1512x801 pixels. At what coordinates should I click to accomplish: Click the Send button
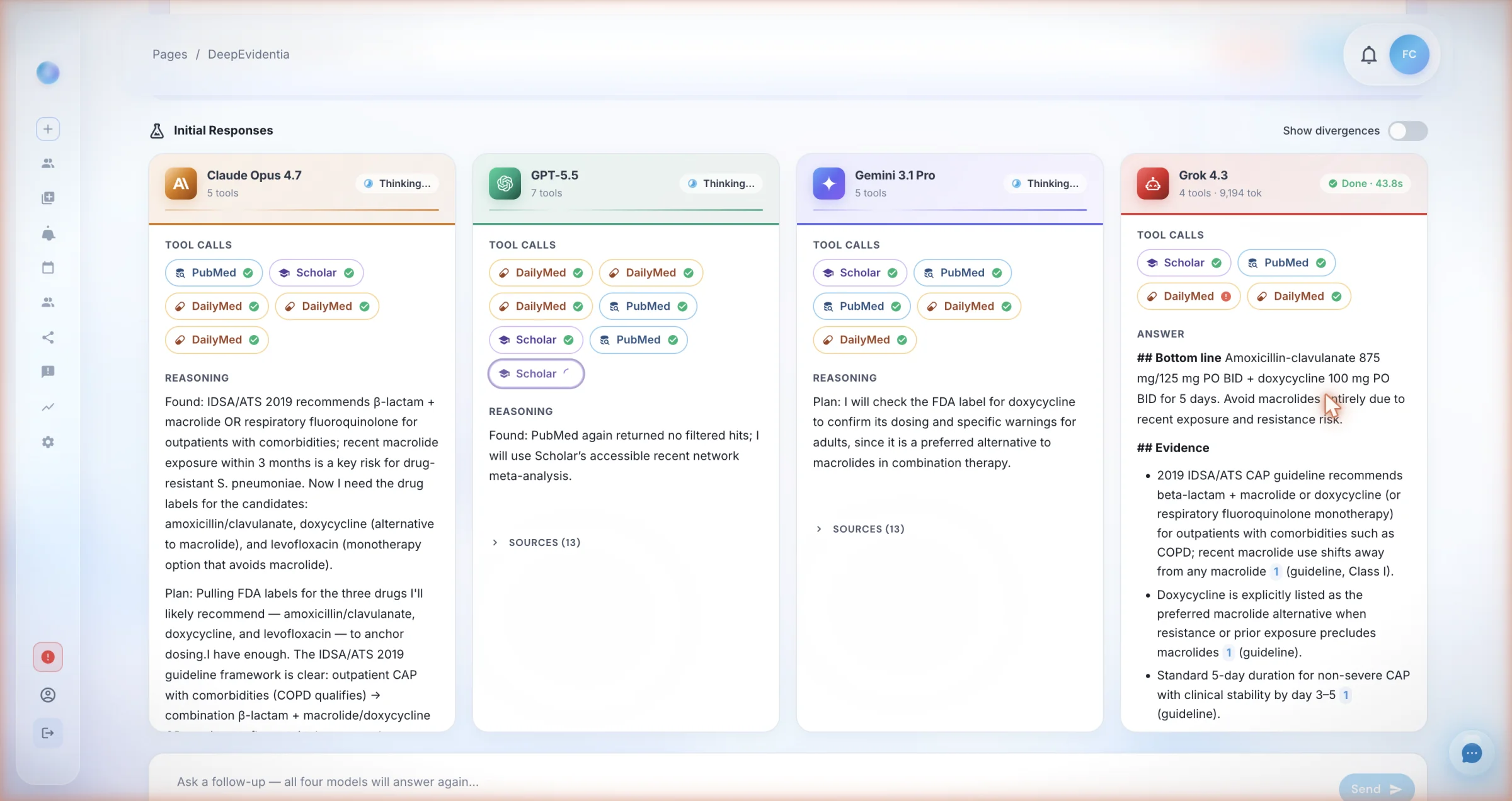[x=1377, y=788]
